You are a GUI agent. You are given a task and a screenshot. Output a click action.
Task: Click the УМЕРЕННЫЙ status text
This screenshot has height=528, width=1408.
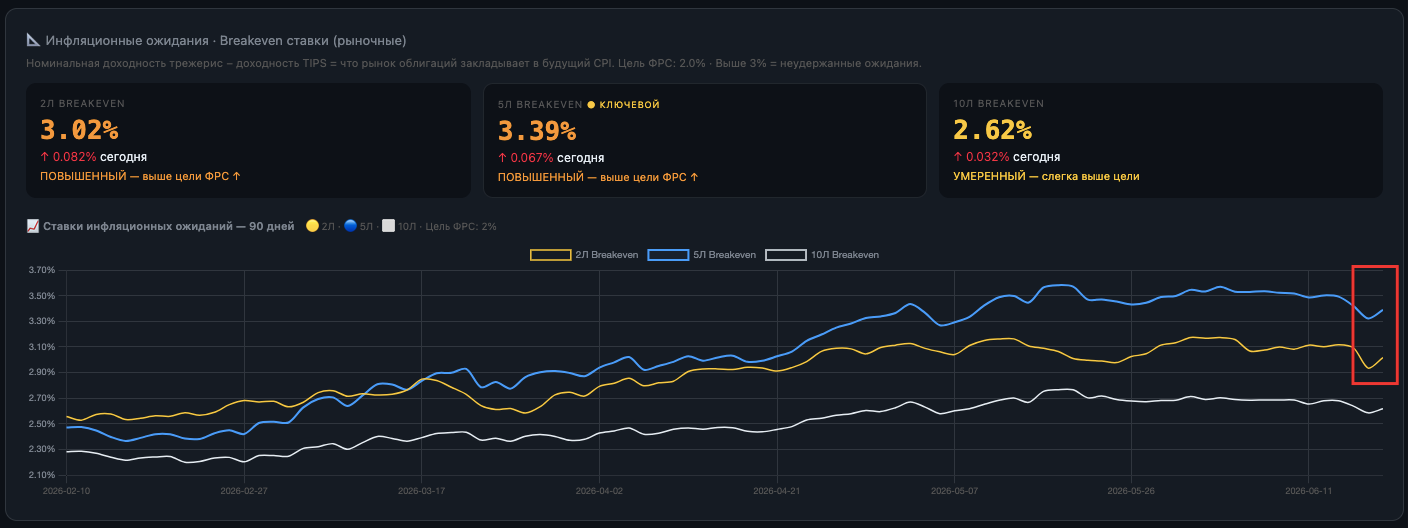pos(1047,176)
